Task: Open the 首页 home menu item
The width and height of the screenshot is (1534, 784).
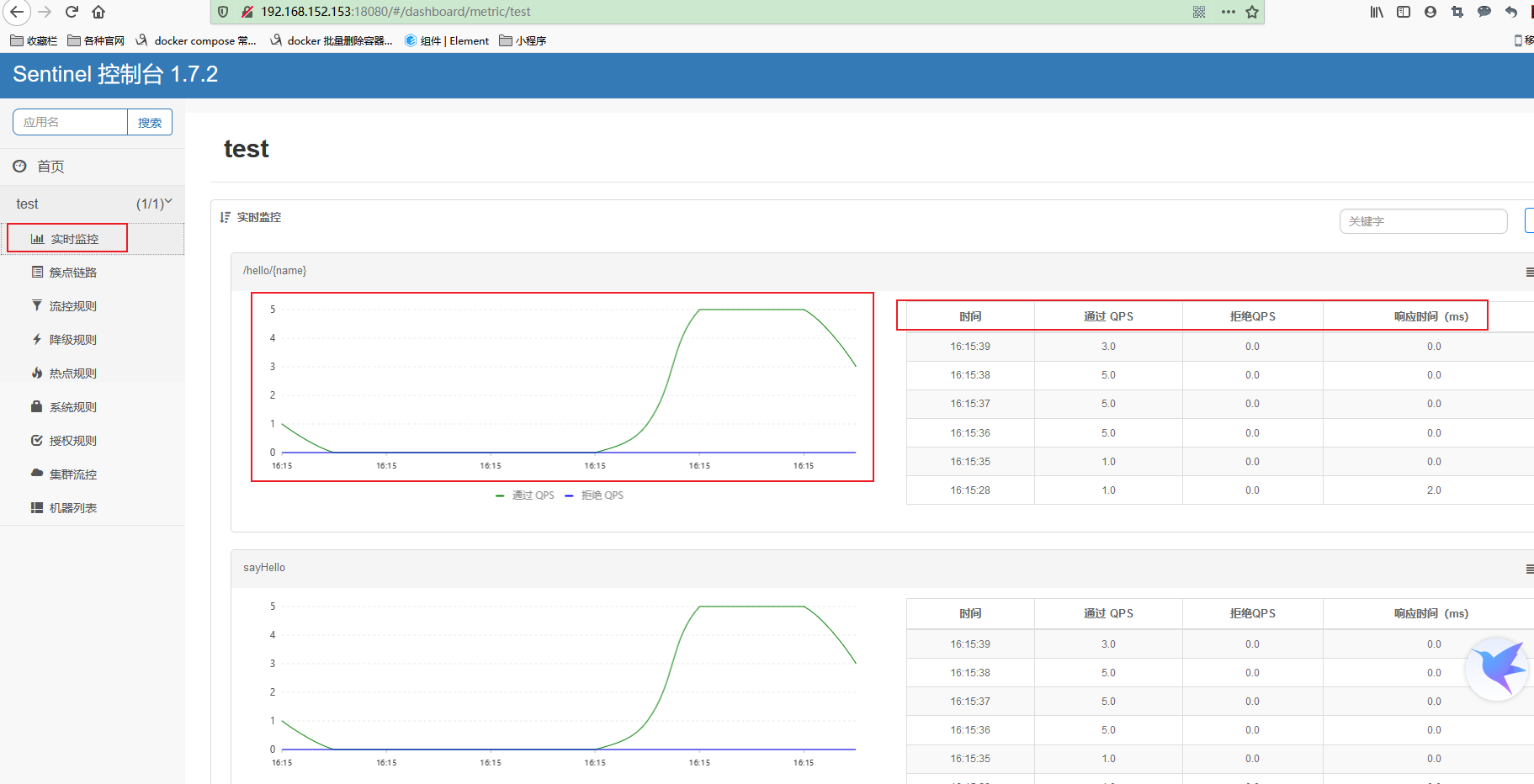Action: (x=49, y=166)
